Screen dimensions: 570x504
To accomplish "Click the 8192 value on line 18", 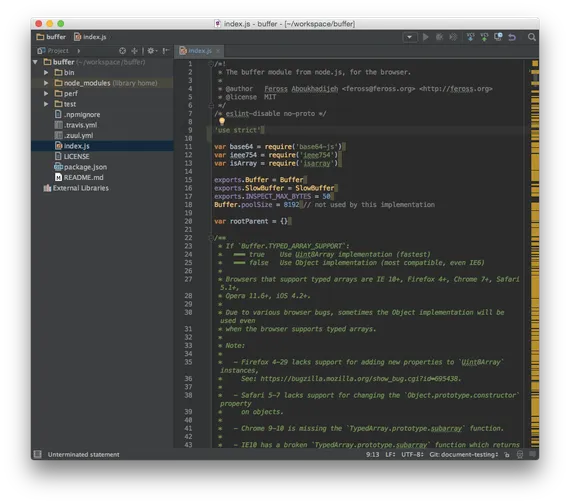I will tap(291, 205).
